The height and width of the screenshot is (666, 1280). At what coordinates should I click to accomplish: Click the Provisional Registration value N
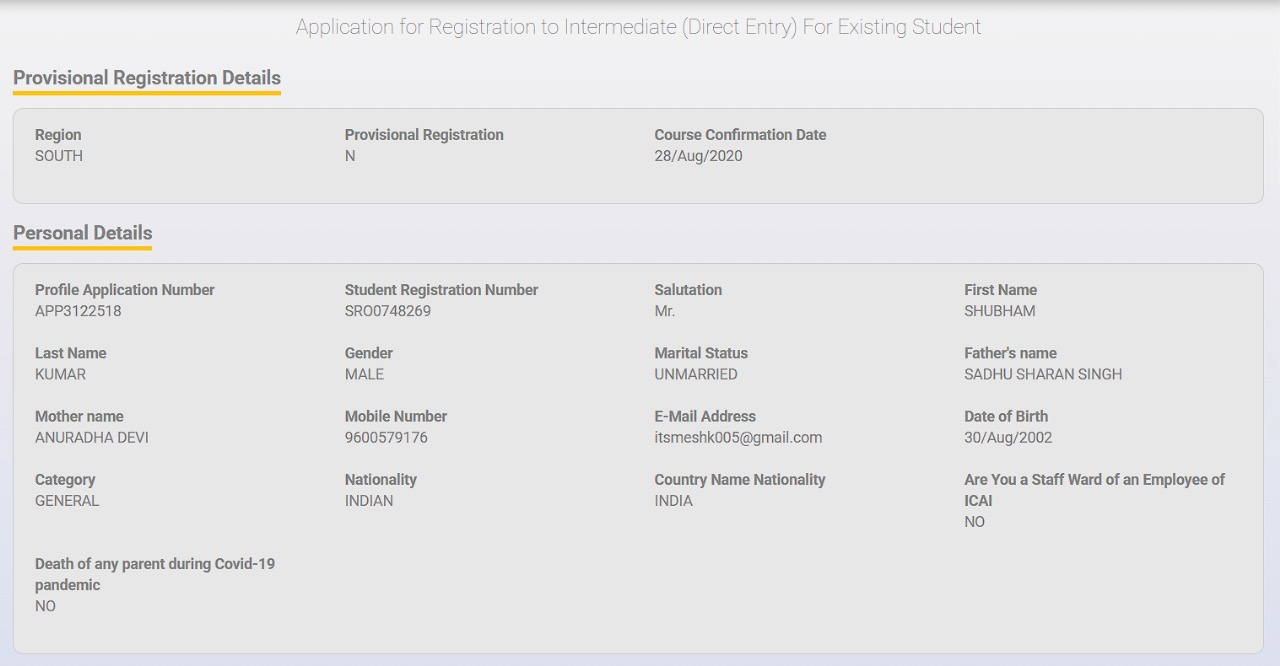[350, 156]
